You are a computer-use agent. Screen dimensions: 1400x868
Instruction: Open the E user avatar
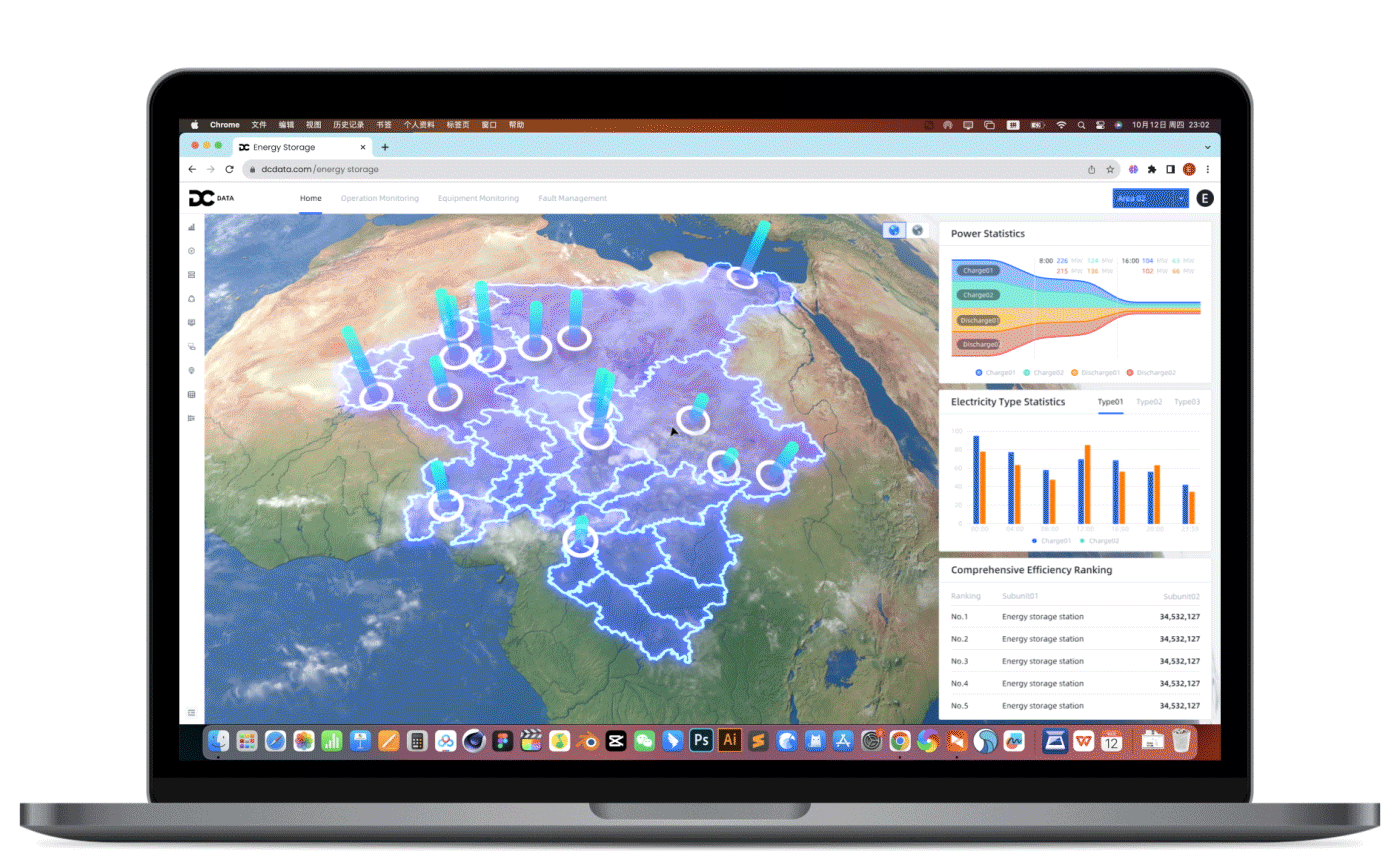point(1205,198)
